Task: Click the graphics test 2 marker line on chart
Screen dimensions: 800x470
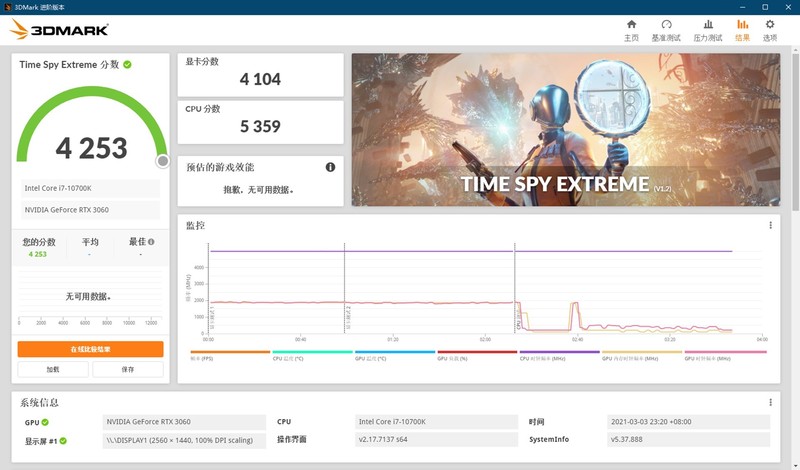Action: click(344, 288)
